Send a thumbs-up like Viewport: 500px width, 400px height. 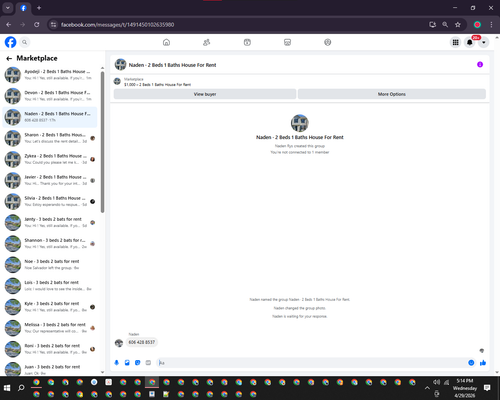pyautogui.click(x=483, y=363)
